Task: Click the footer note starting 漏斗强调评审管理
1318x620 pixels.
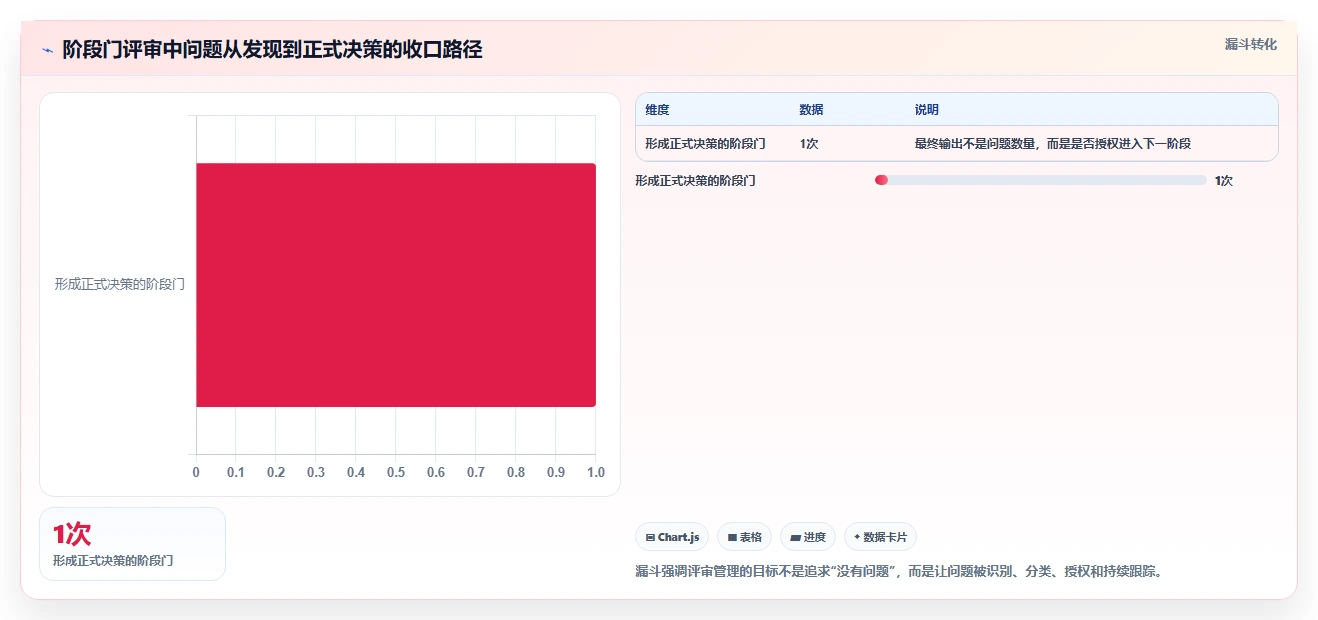Action: (900, 572)
